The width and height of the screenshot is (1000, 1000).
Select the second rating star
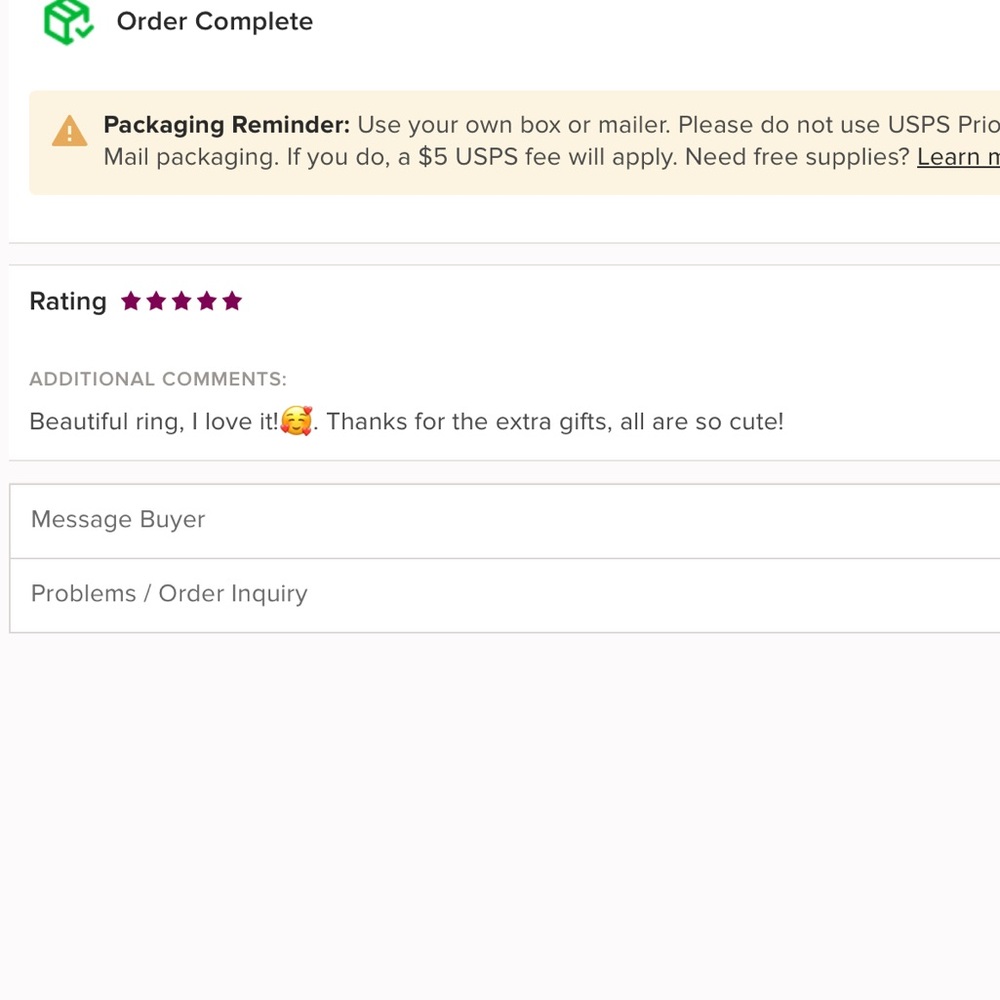pos(156,301)
